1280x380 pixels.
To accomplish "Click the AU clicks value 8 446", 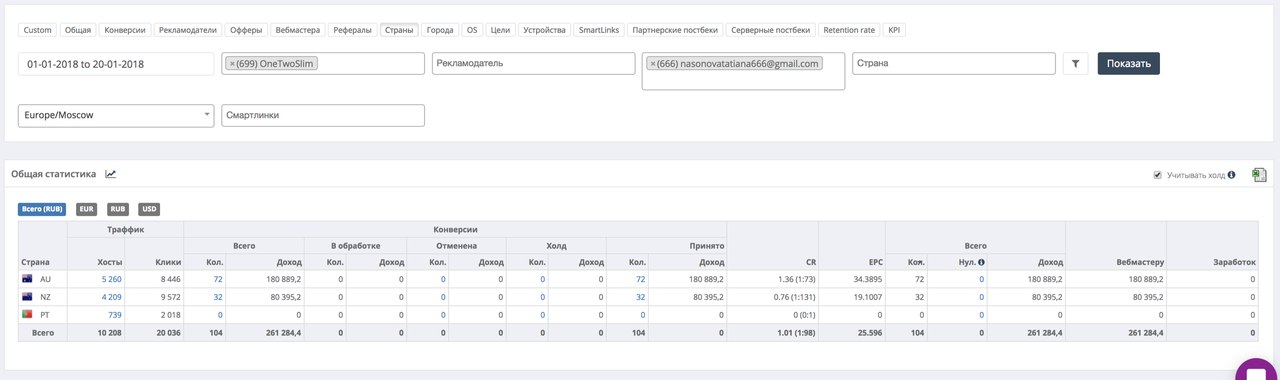I will pos(170,280).
